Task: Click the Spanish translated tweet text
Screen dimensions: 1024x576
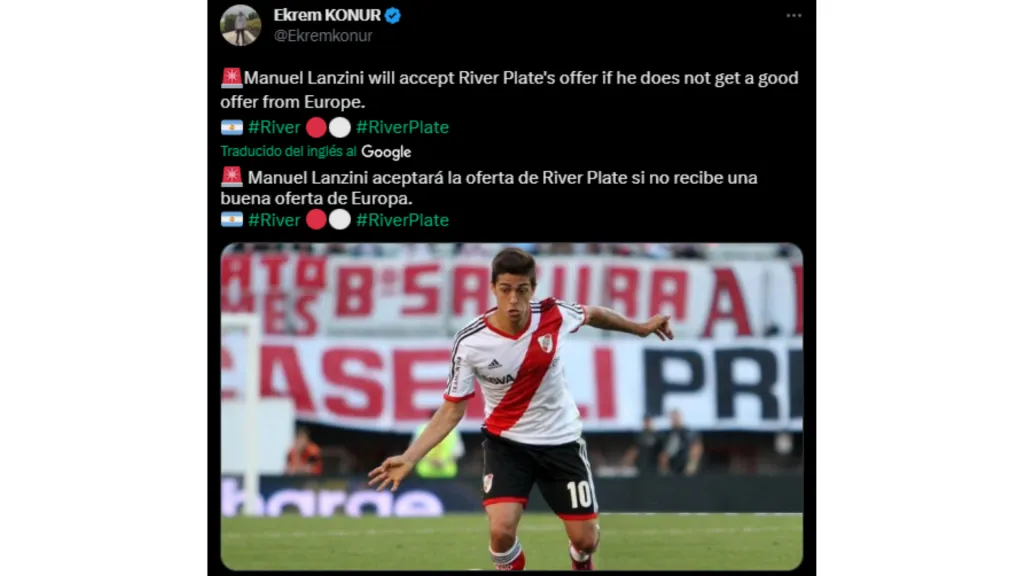Action: 488,187
